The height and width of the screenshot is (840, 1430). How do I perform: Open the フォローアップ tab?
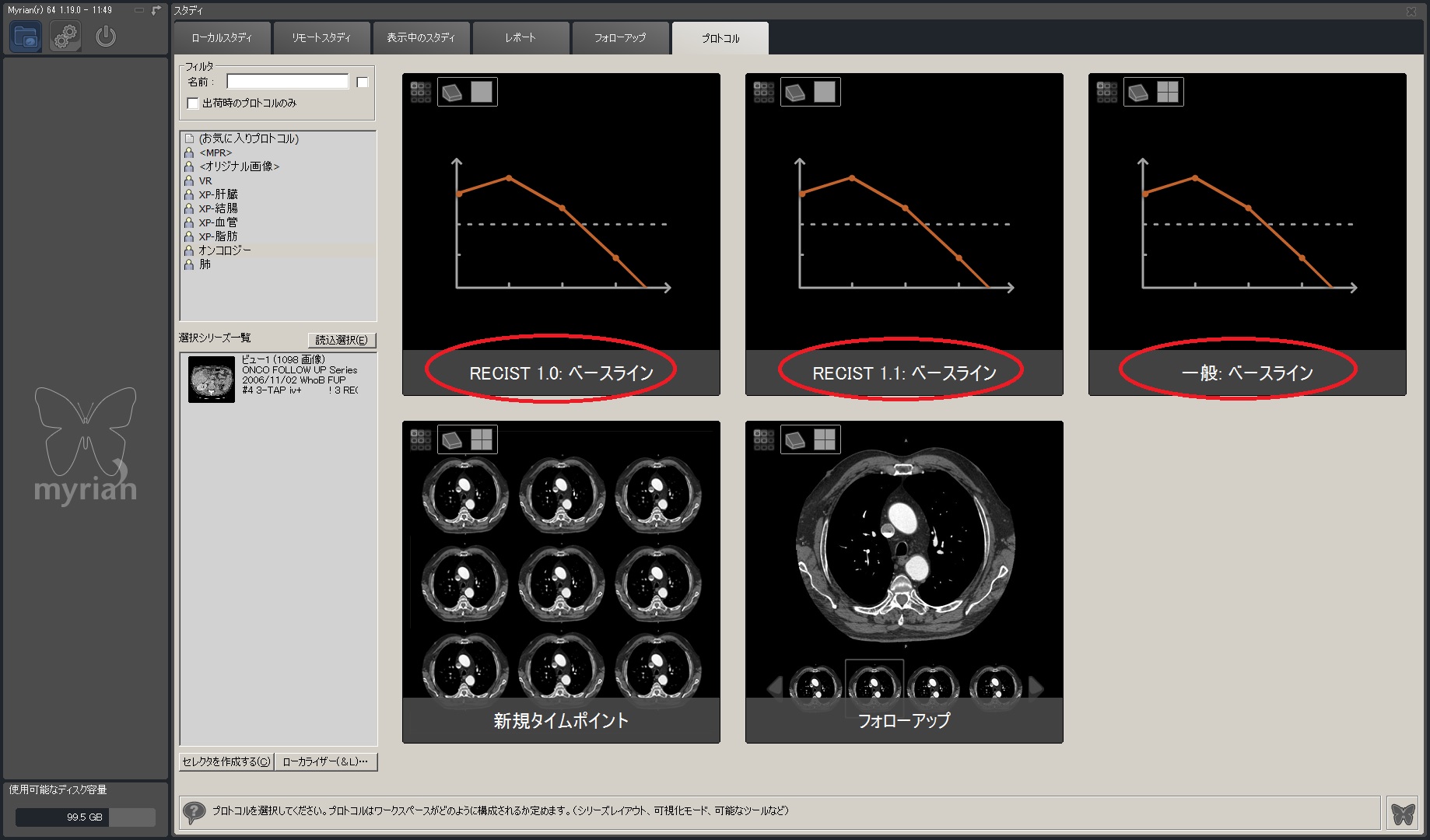click(619, 38)
